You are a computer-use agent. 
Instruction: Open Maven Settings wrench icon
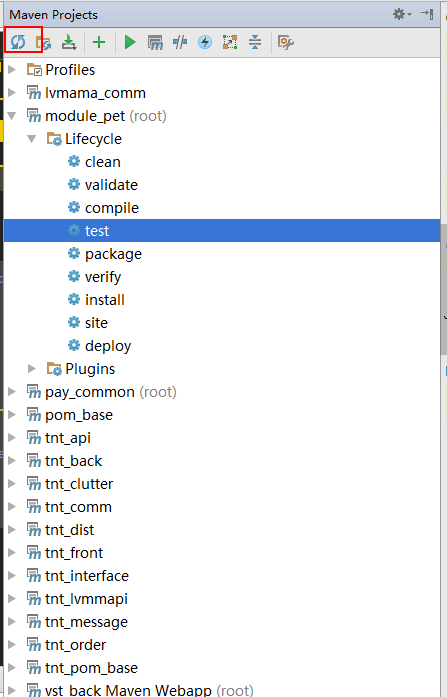[x=286, y=43]
